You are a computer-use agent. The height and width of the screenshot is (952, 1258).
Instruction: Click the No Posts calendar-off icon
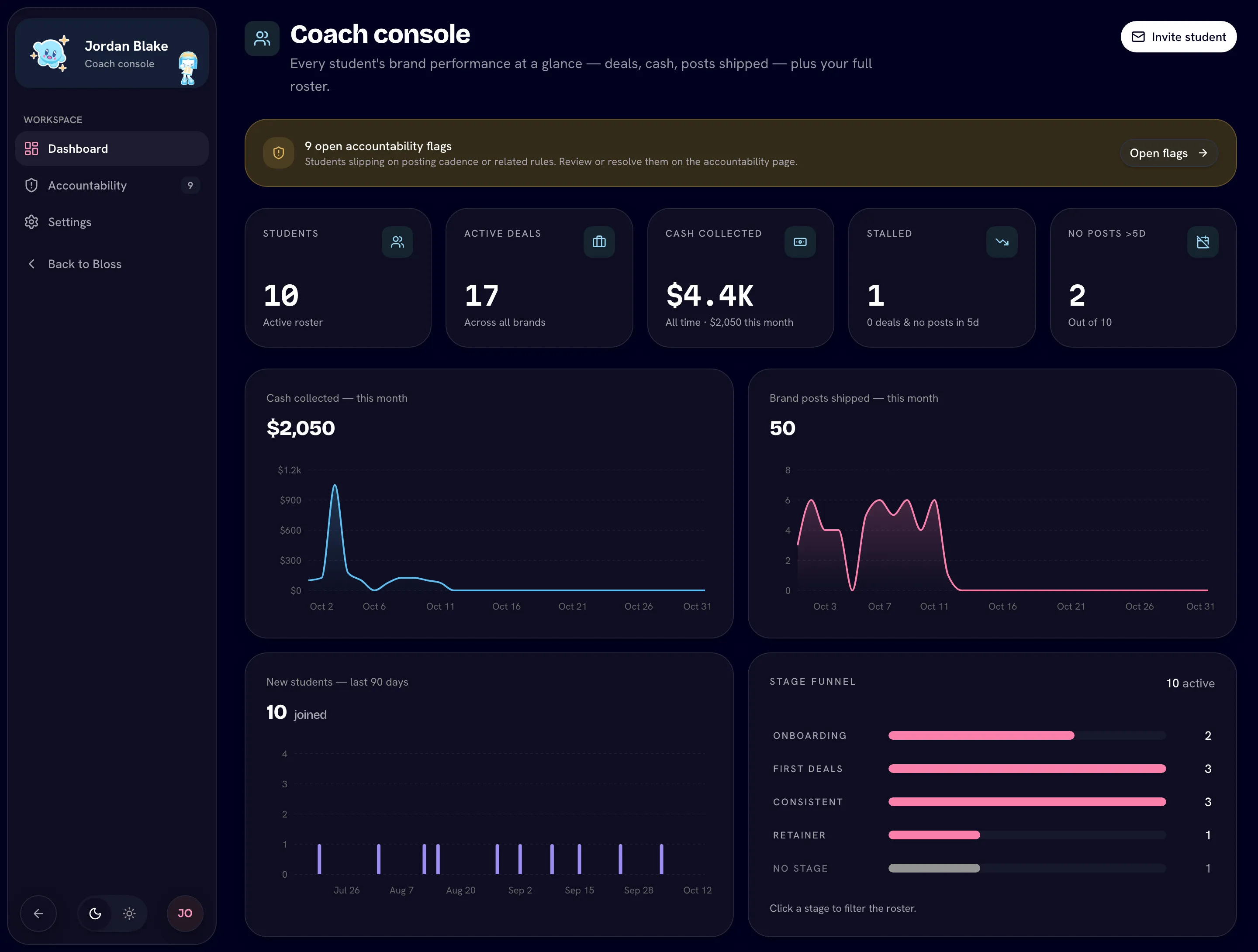tap(1203, 241)
